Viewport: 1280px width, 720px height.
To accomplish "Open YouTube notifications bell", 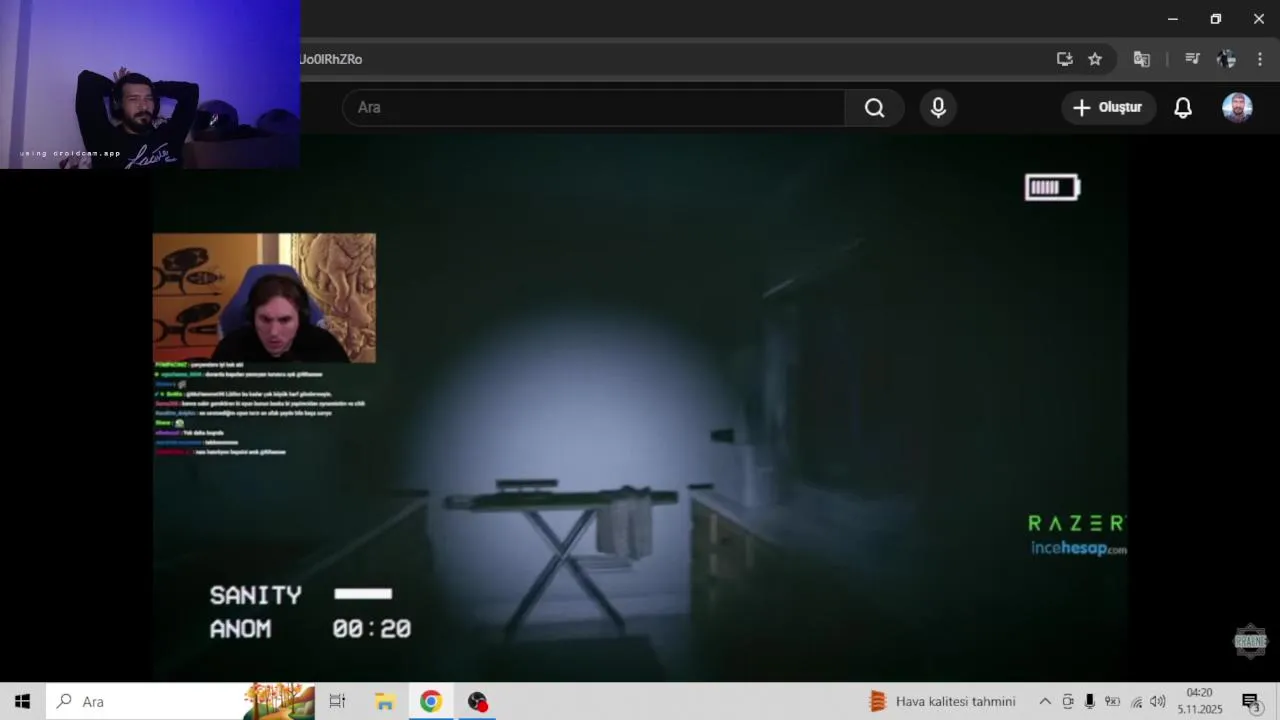I will 1183,108.
